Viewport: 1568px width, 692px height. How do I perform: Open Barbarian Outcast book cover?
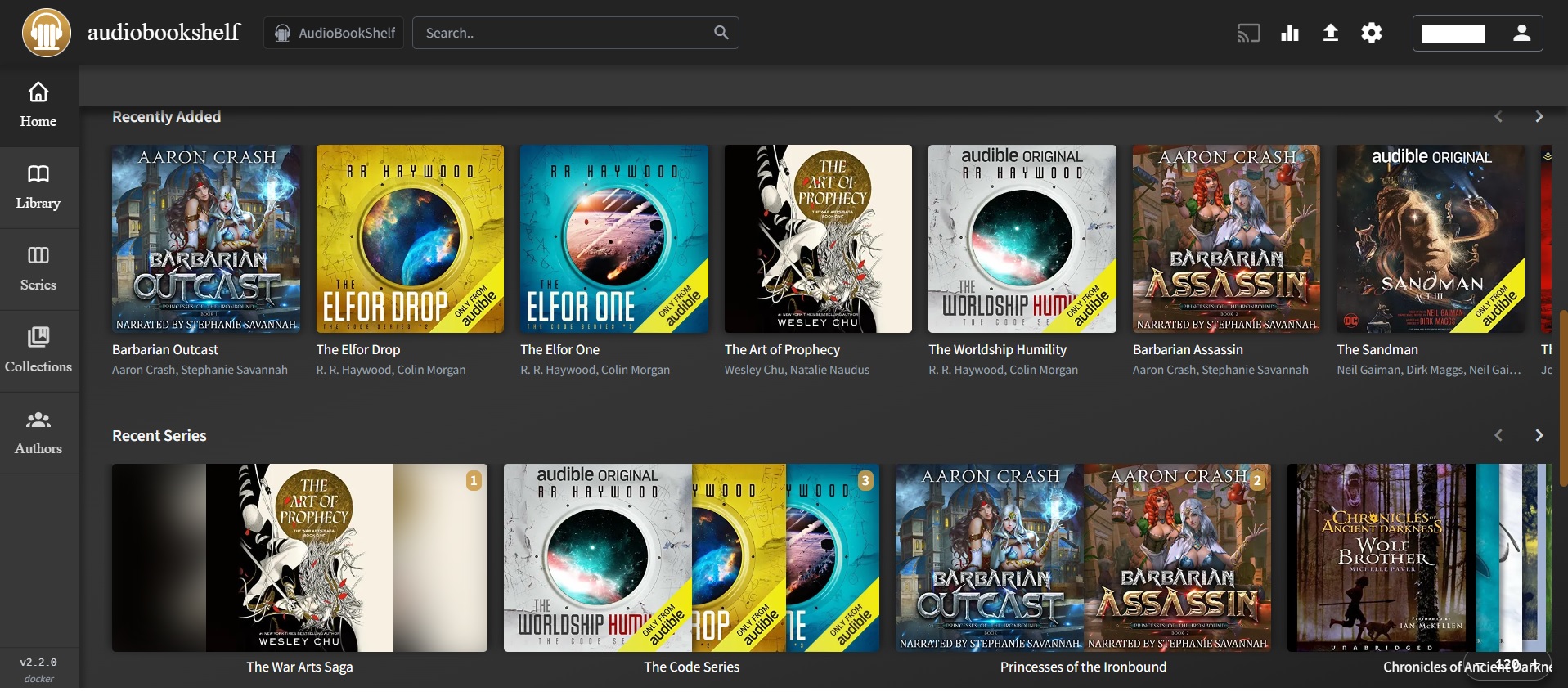point(206,239)
